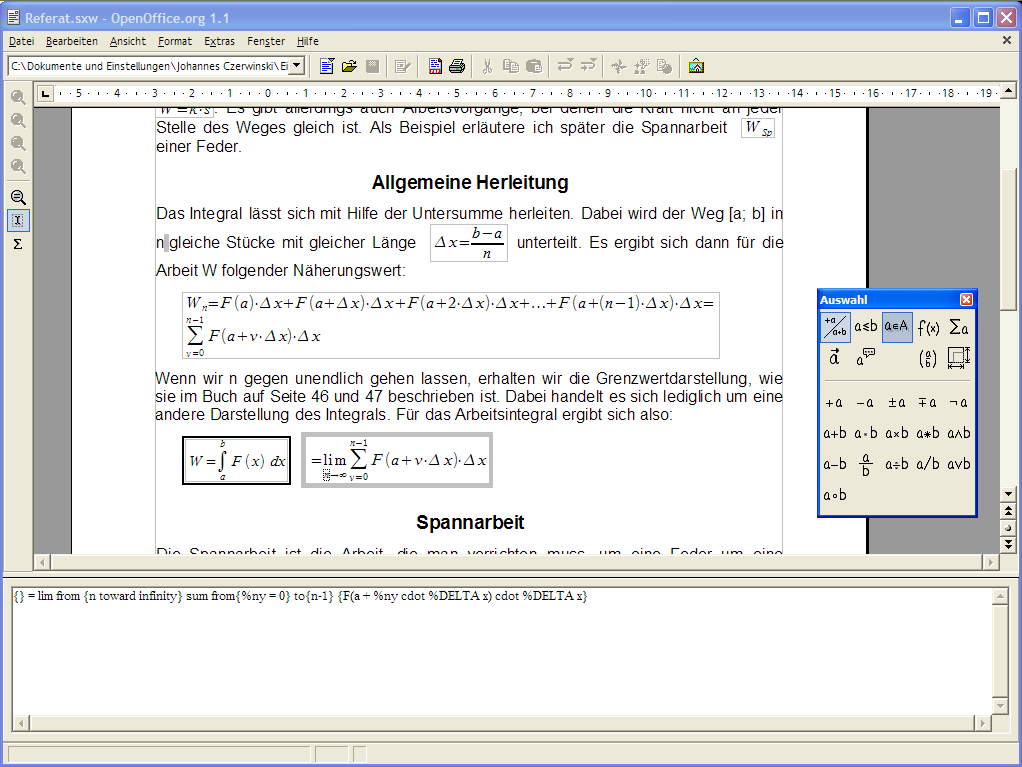Screen dimensions: 1022x767
Task: Insert the logical NOT ¬a operator
Action: 959,403
